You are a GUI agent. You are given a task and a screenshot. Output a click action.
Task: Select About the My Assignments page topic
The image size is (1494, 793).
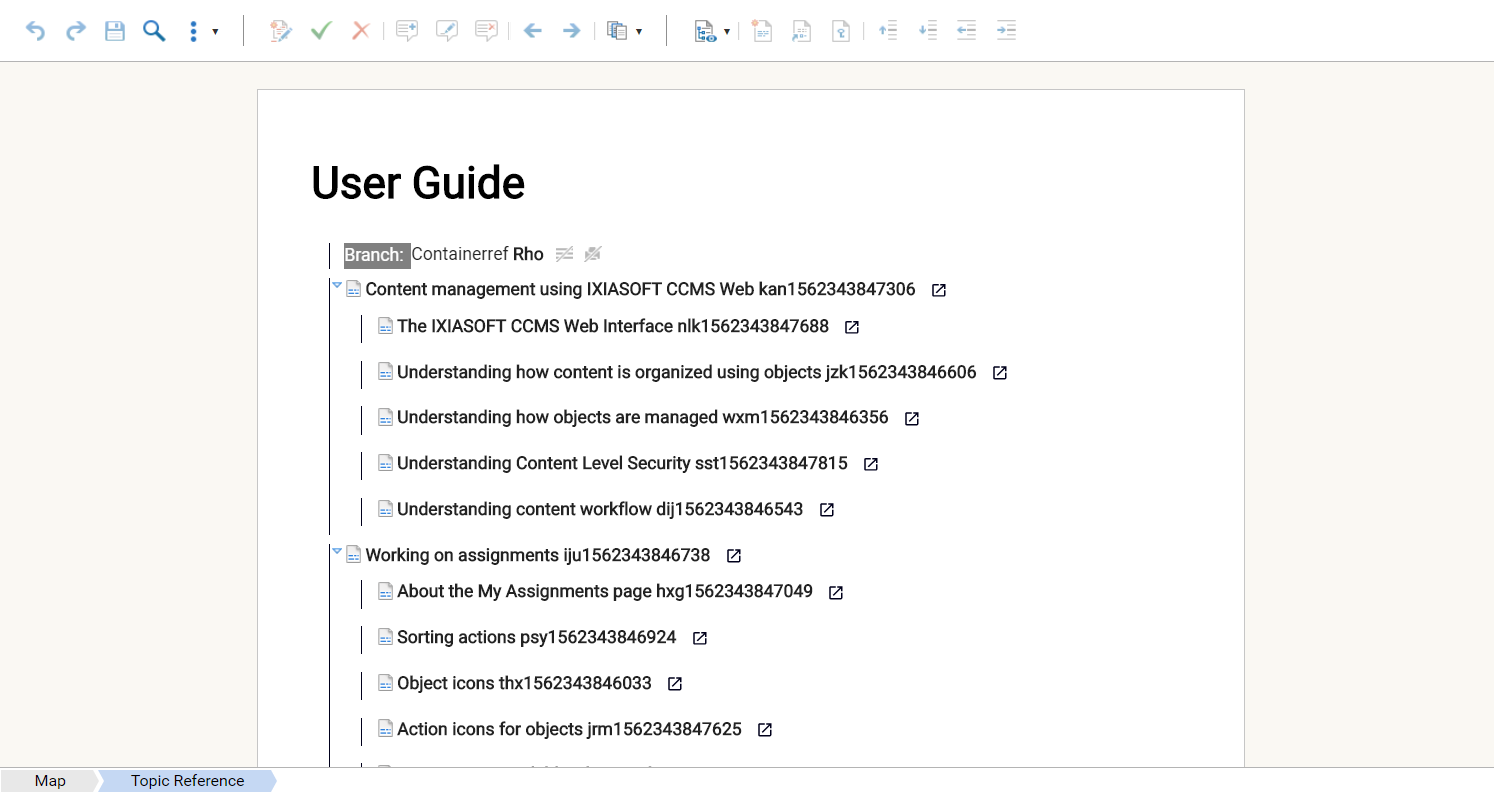tap(605, 591)
